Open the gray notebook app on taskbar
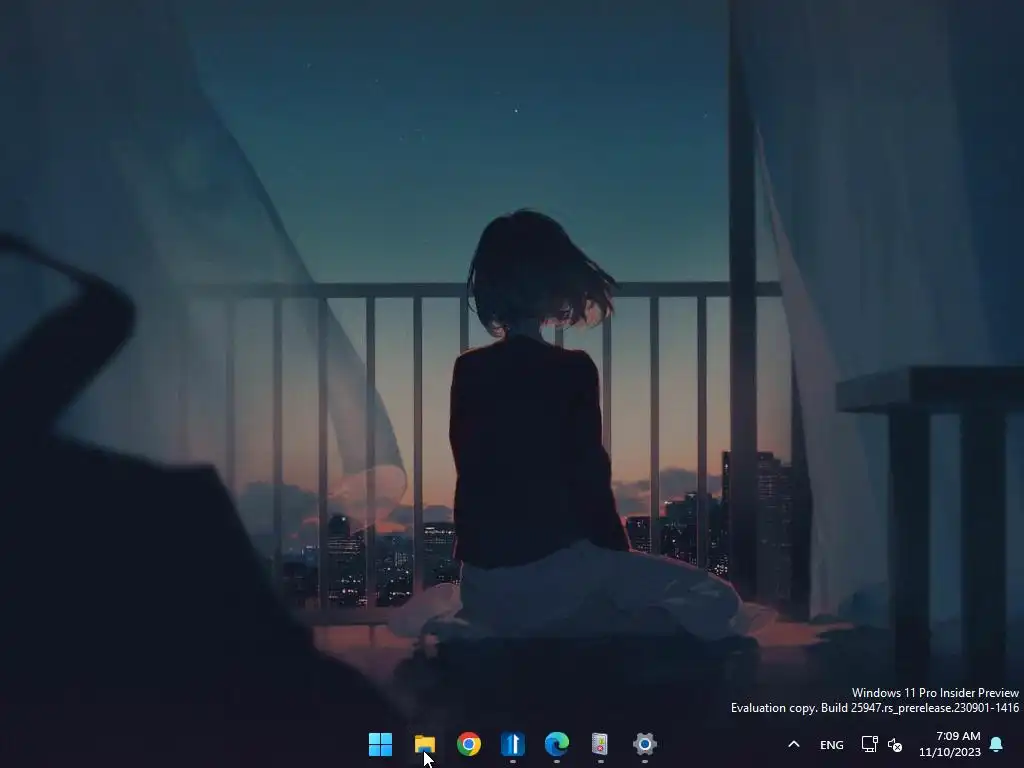The height and width of the screenshot is (768, 1024). pos(600,744)
